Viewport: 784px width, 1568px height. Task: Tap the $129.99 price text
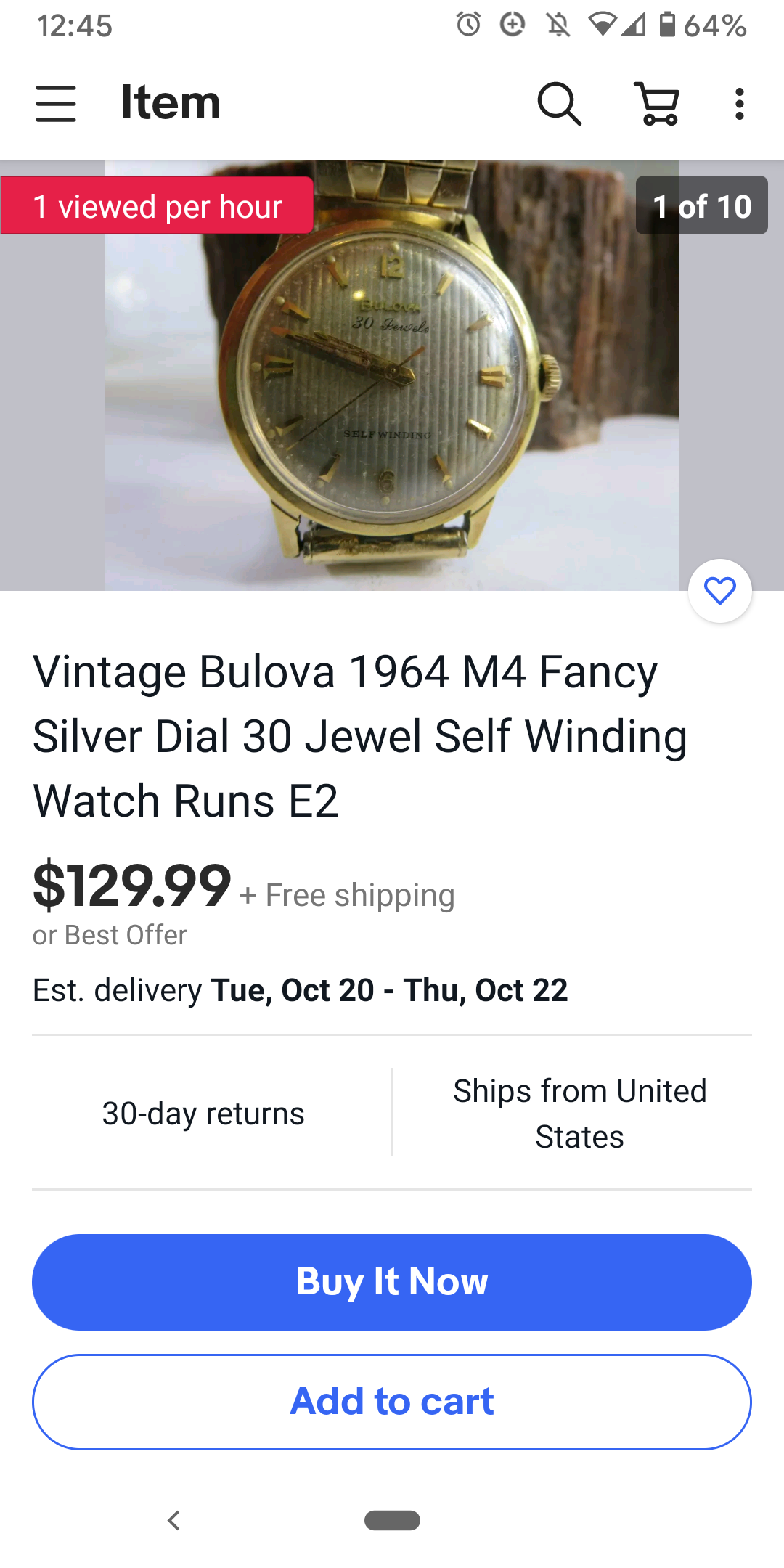132,886
